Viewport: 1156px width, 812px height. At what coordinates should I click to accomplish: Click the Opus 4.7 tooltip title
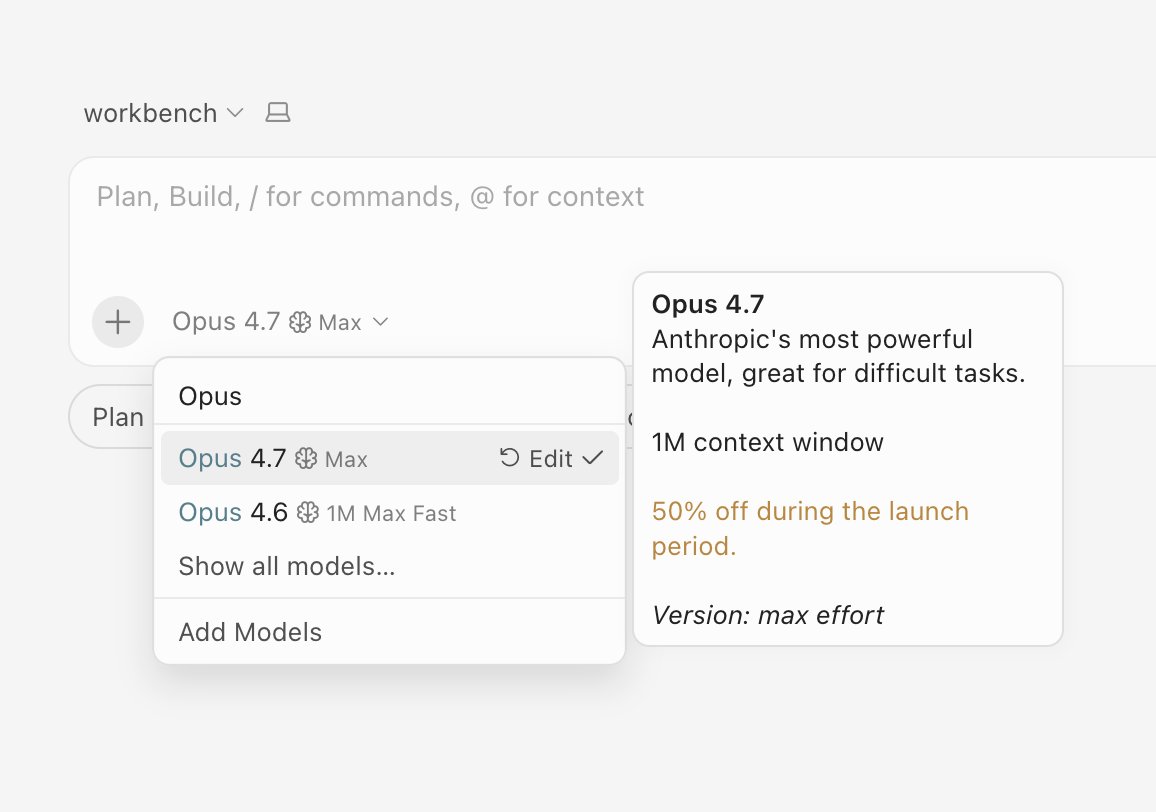(x=708, y=304)
